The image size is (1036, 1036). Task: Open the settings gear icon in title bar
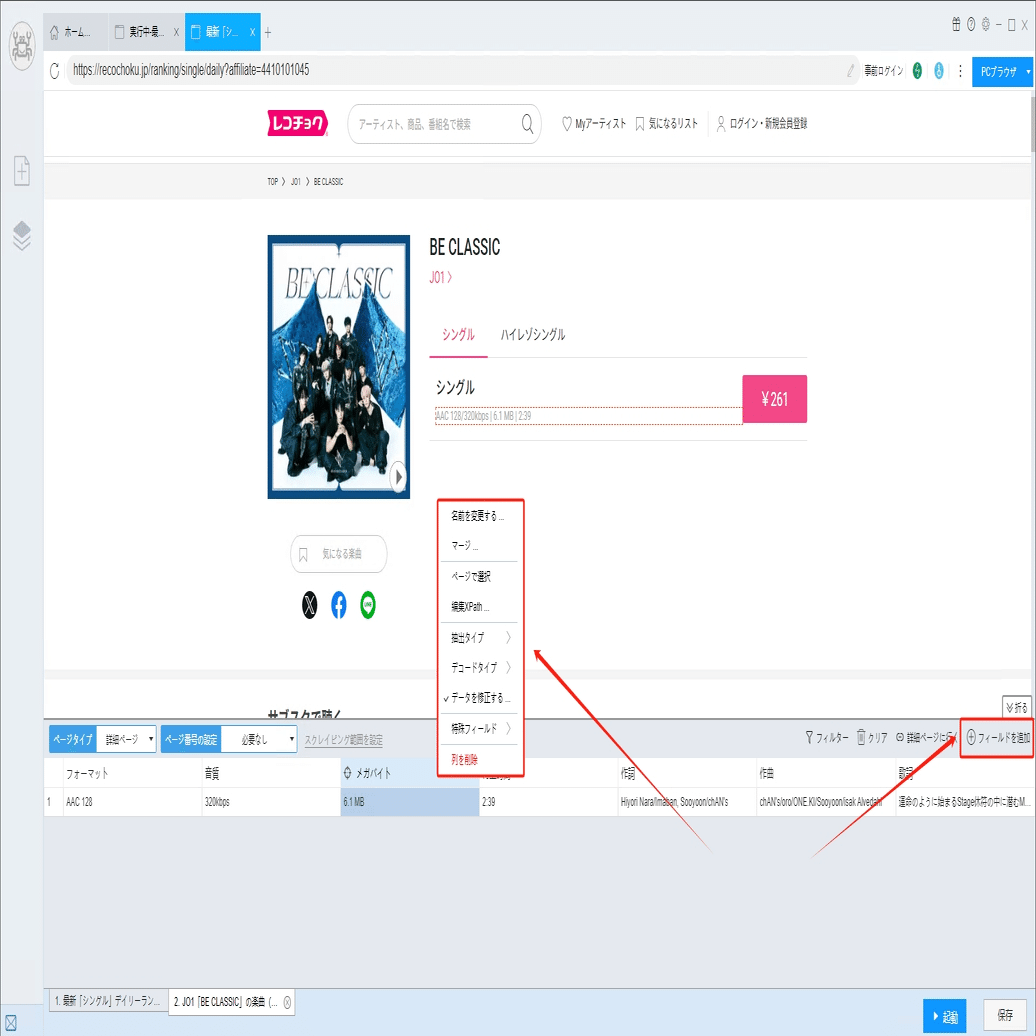[985, 24]
